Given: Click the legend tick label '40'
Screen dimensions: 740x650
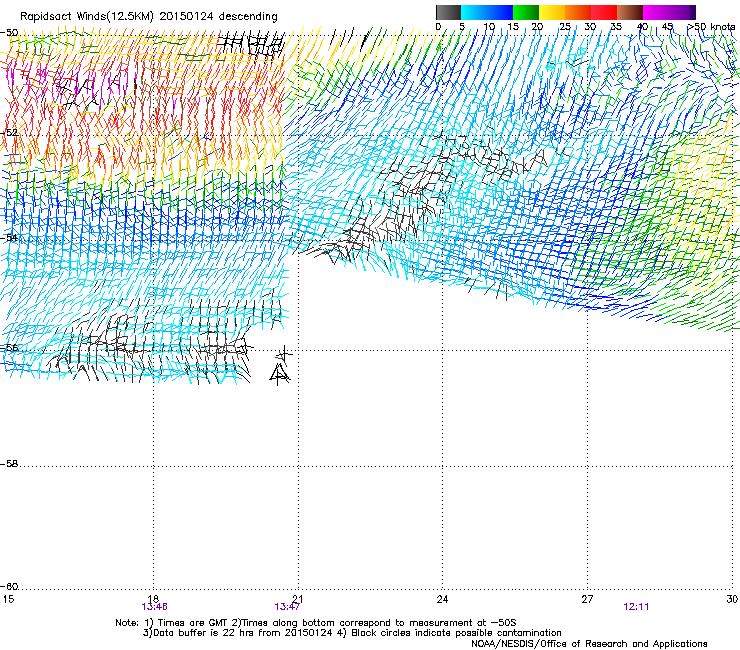Looking at the screenshot, I should pyautogui.click(x=642, y=27).
